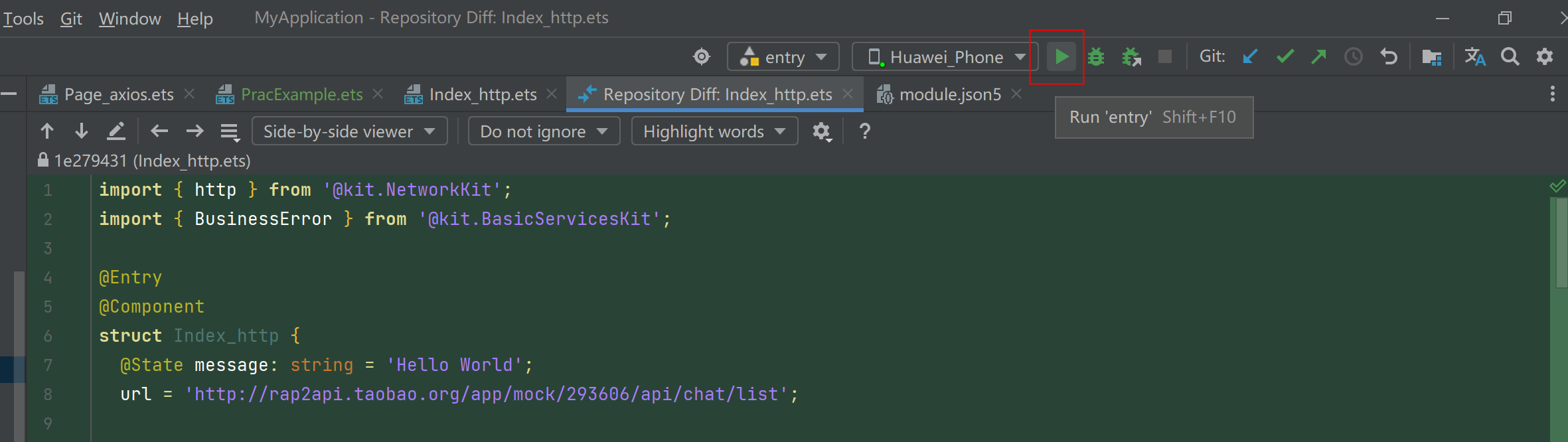Close the PracExample.ets tab
Image resolution: width=1568 pixels, height=442 pixels.
tap(378, 94)
